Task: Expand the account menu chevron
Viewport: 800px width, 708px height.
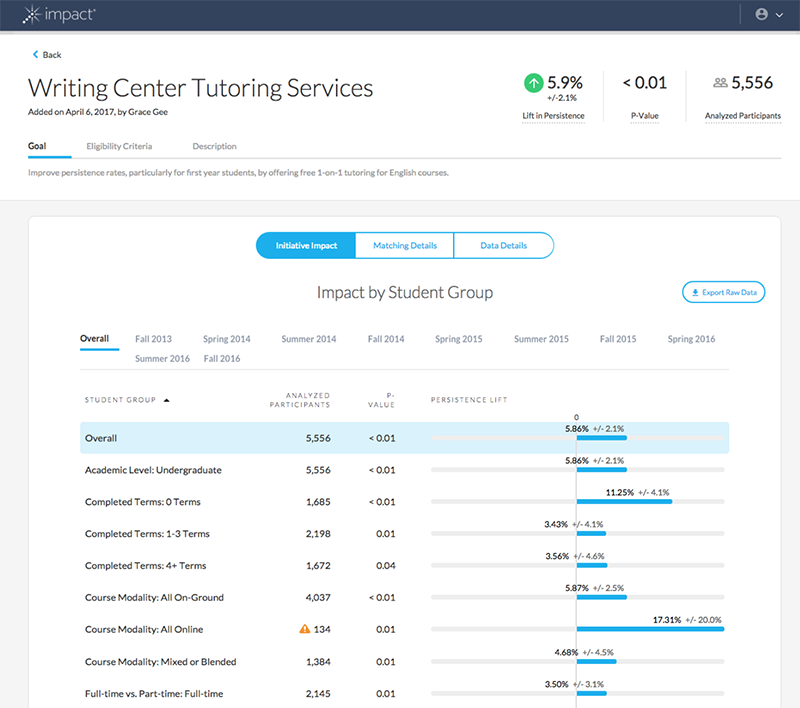Action: (779, 15)
